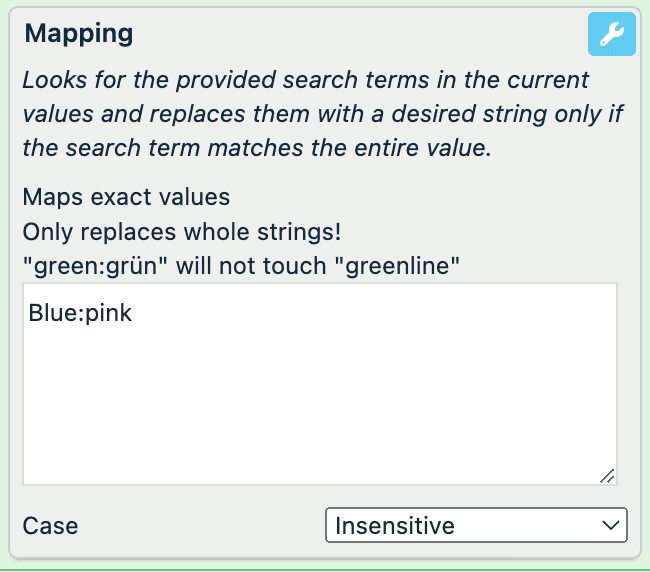Click the text area resize handle
Viewport: 650px width, 572px height.
click(x=606, y=476)
